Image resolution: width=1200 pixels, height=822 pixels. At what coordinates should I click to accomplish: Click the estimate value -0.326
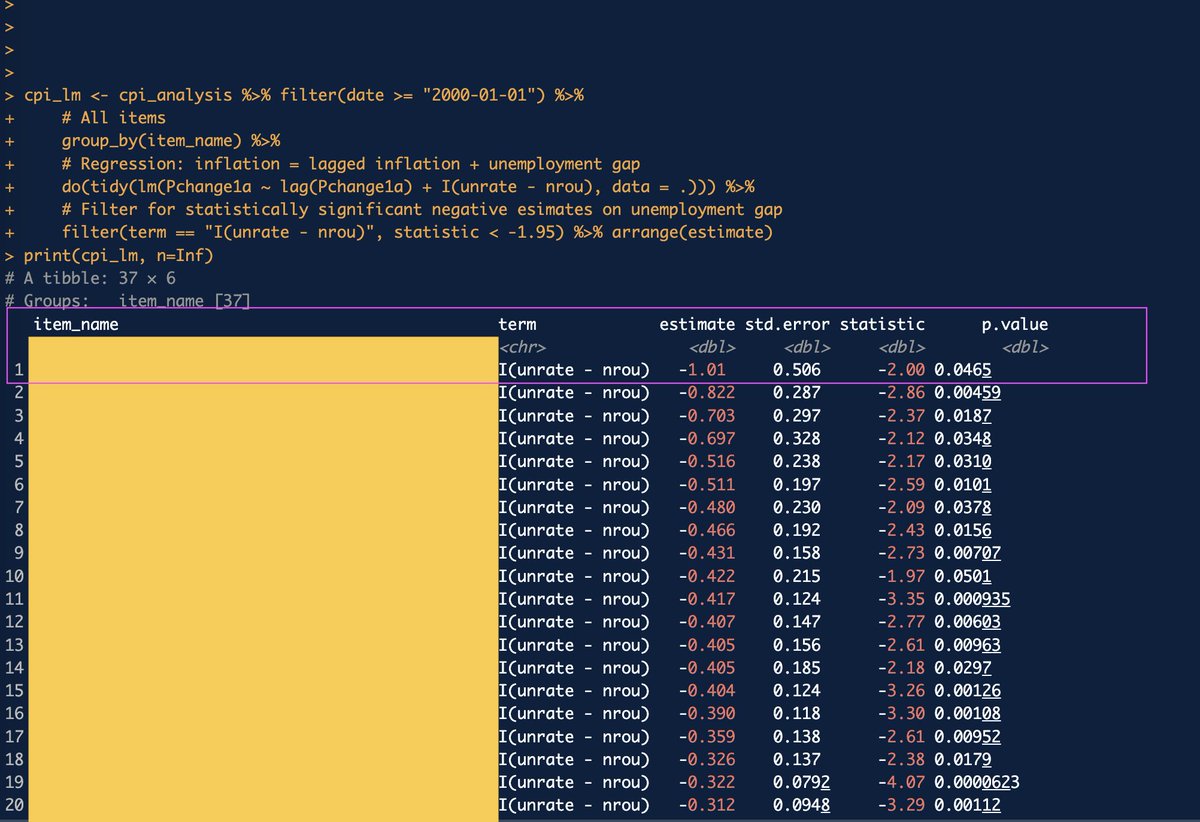707,760
